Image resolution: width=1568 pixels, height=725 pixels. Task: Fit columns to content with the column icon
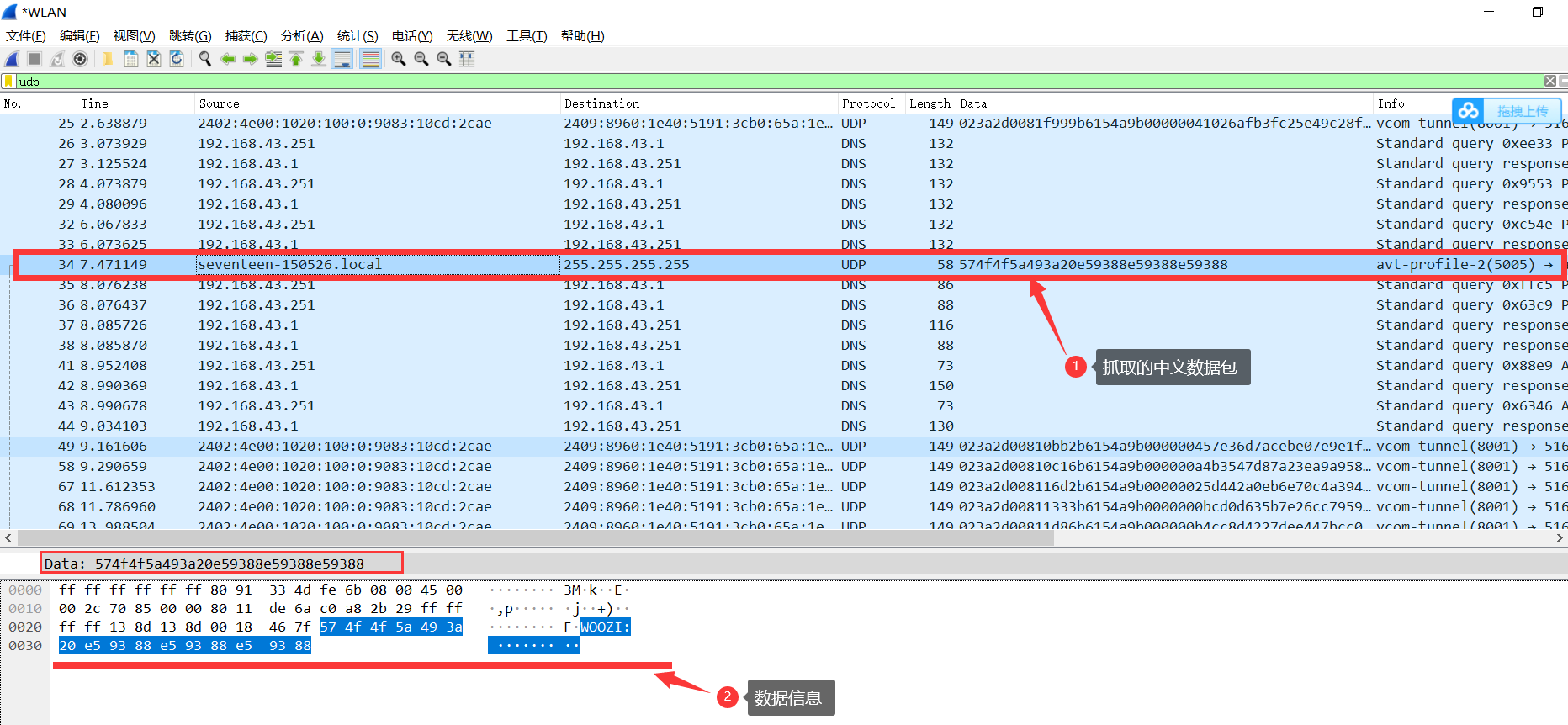467,59
